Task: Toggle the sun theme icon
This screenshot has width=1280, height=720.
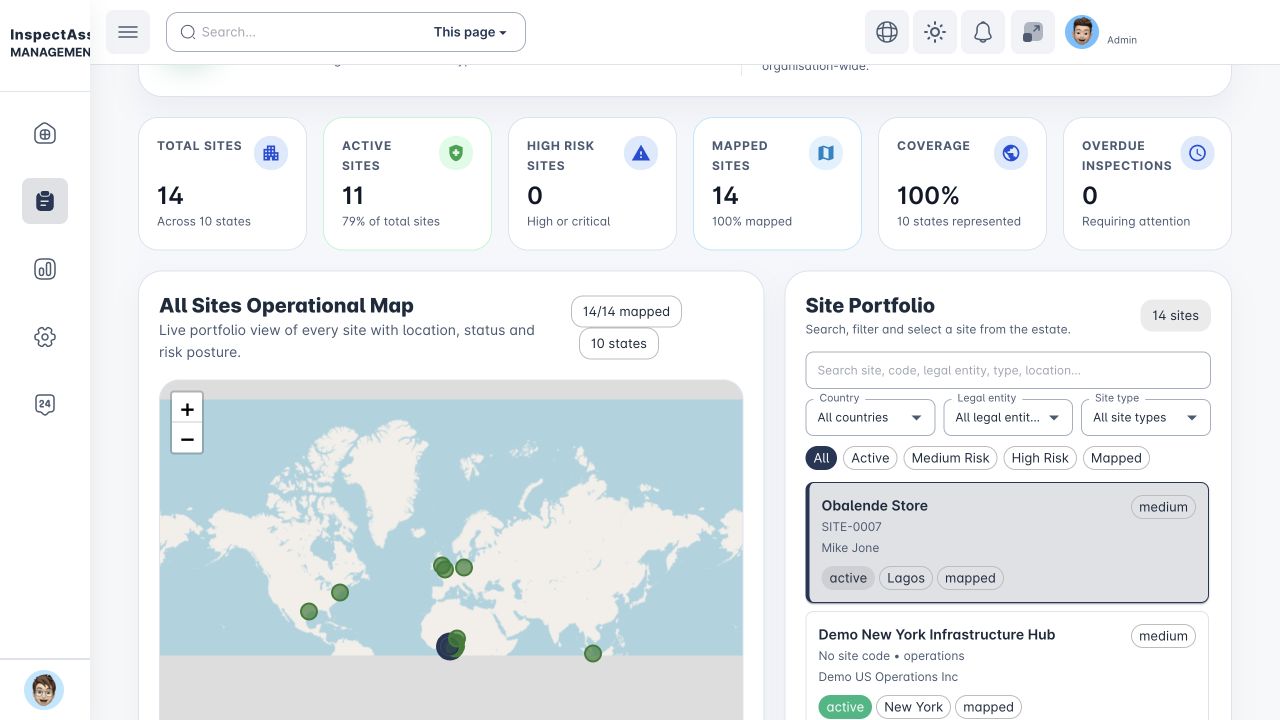Action: (935, 32)
